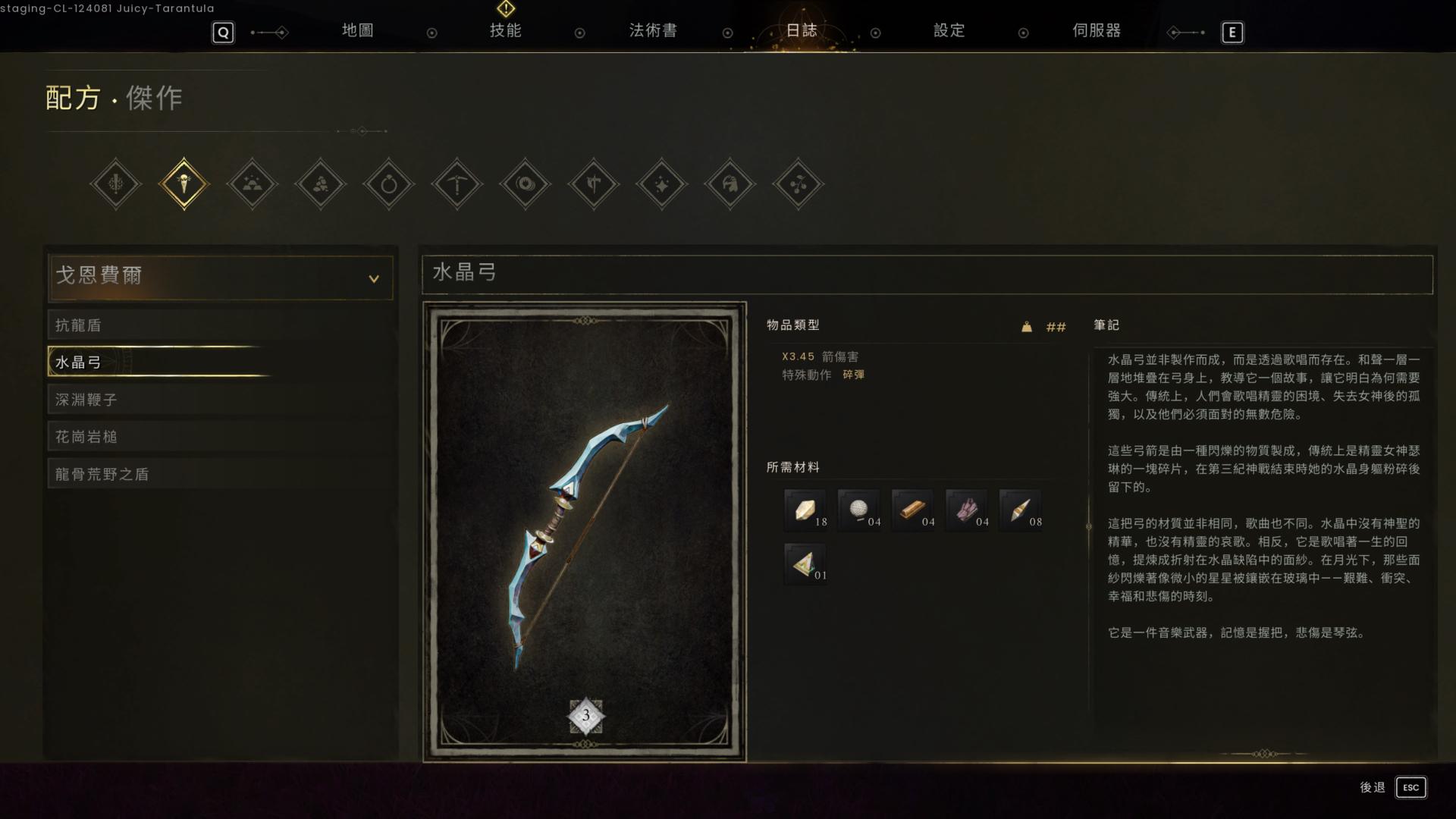Click the crystal bow card thumbnail

(585, 532)
